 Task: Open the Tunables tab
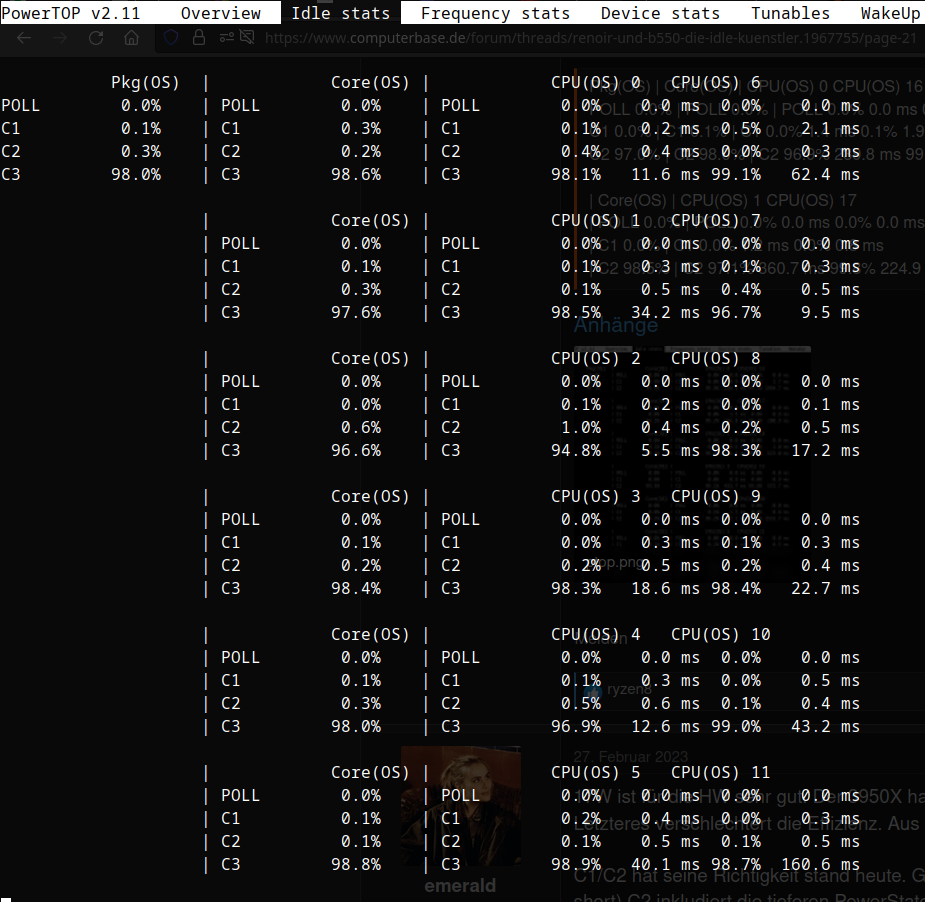790,13
